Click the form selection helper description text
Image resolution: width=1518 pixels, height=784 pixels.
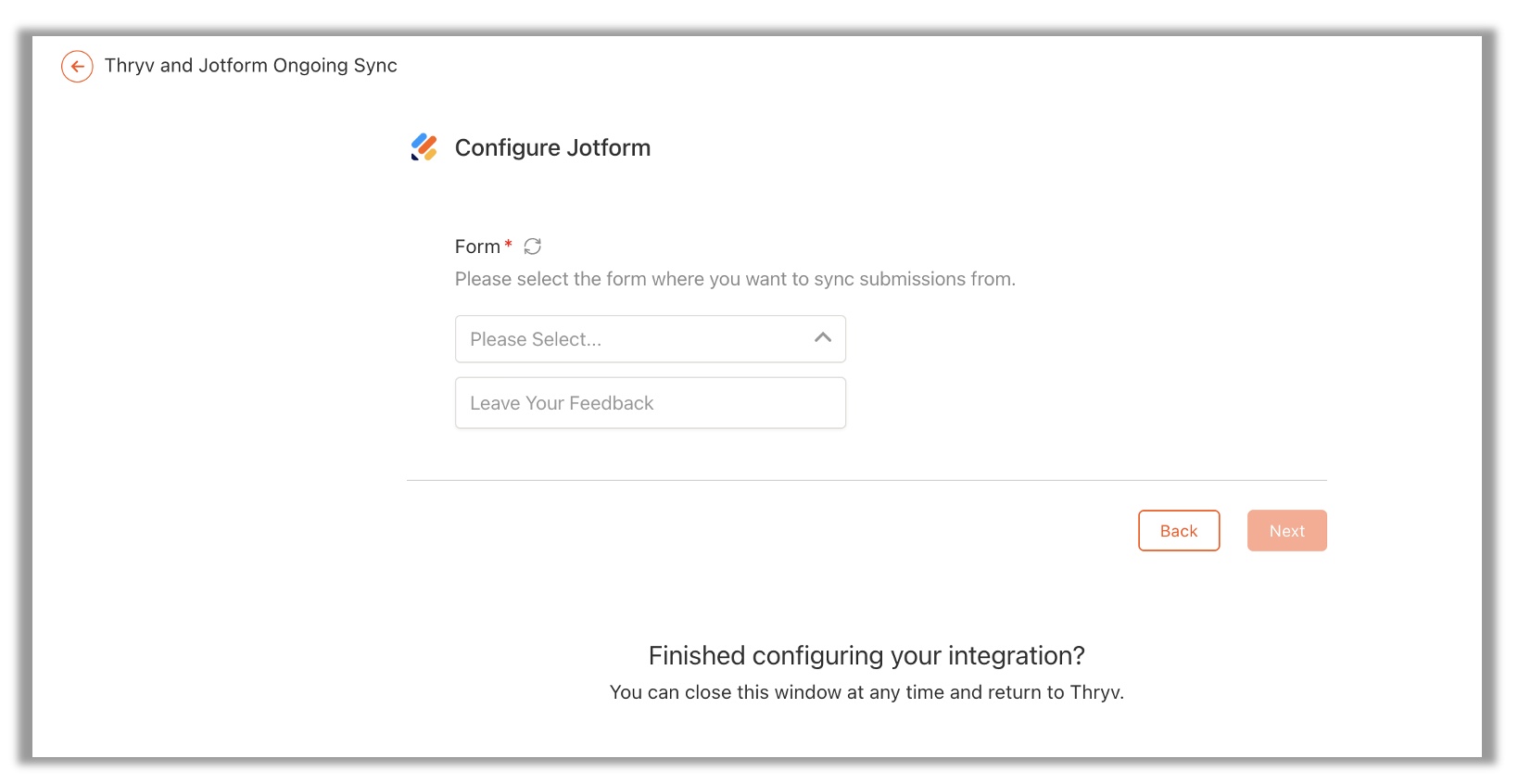click(x=735, y=279)
